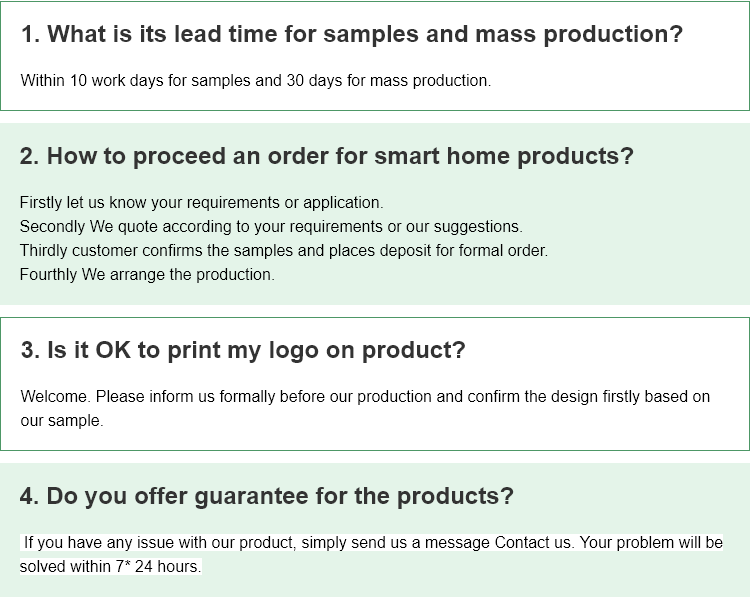Click the line starting with 'Firstly let us know'
The width and height of the screenshot is (751, 597).
202,203
